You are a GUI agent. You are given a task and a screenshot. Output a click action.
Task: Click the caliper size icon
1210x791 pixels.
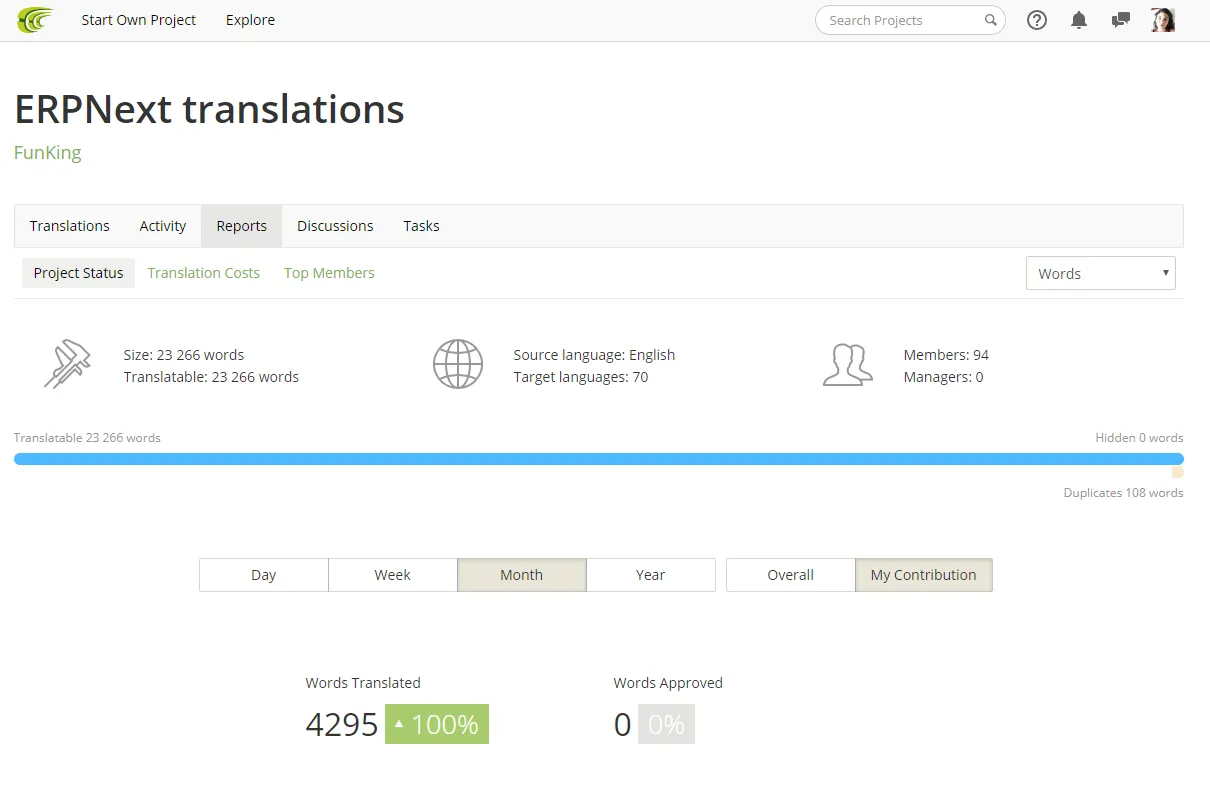67,365
